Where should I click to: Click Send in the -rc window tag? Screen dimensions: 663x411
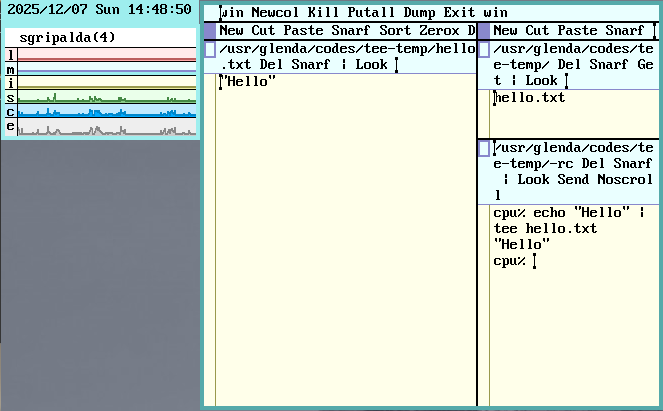(573, 180)
